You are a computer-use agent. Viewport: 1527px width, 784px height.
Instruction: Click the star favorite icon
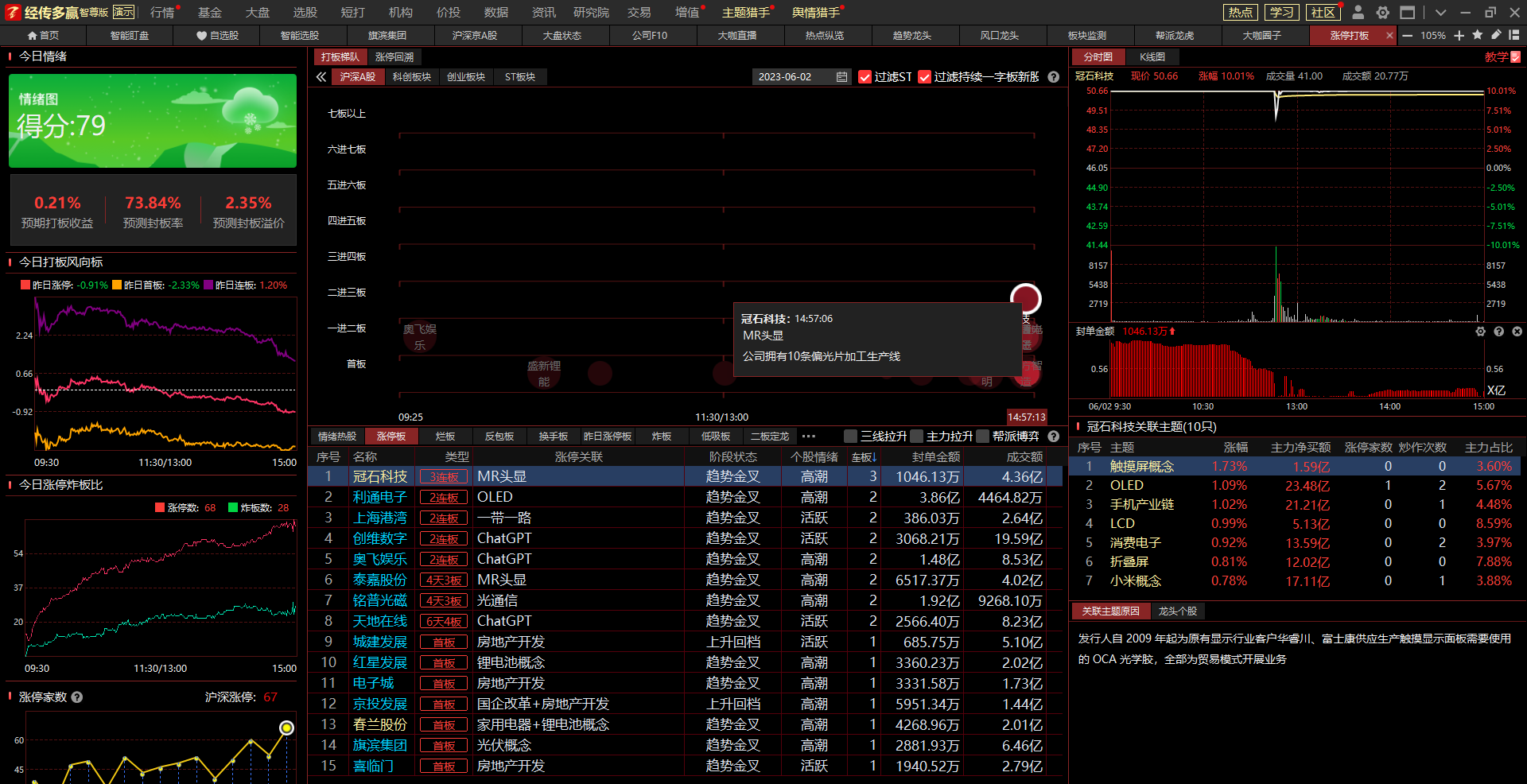1478,35
